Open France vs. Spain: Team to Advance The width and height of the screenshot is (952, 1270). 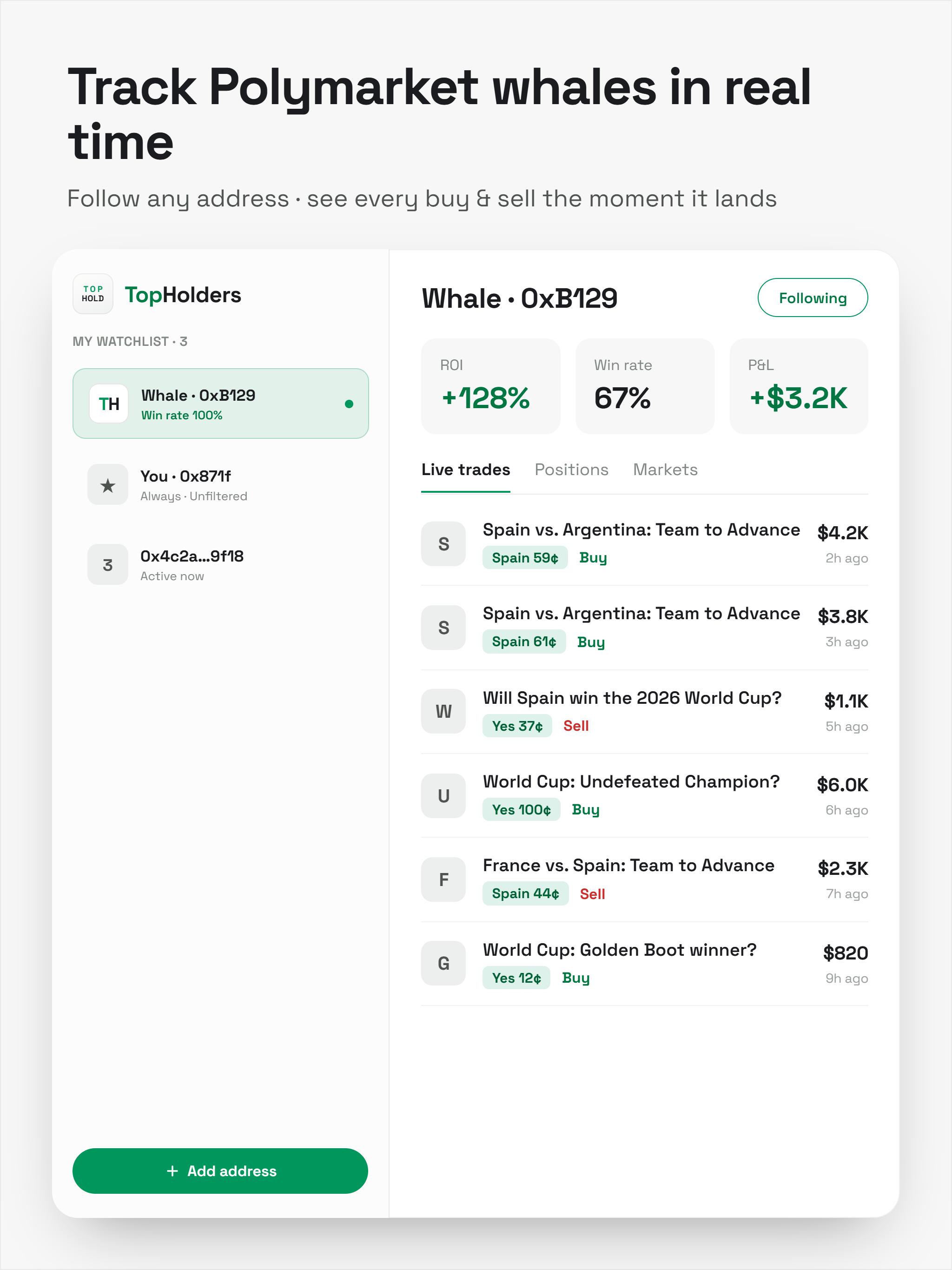628,865
